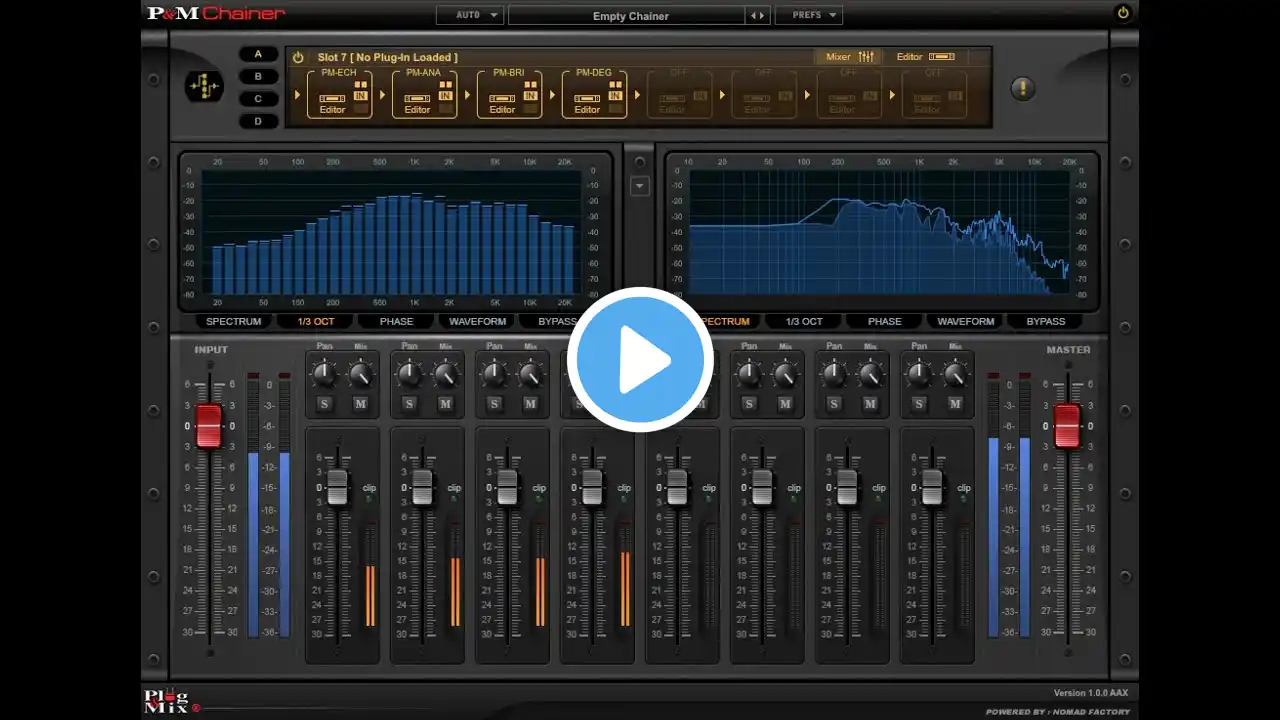Mute the second mixer channel

[446, 404]
